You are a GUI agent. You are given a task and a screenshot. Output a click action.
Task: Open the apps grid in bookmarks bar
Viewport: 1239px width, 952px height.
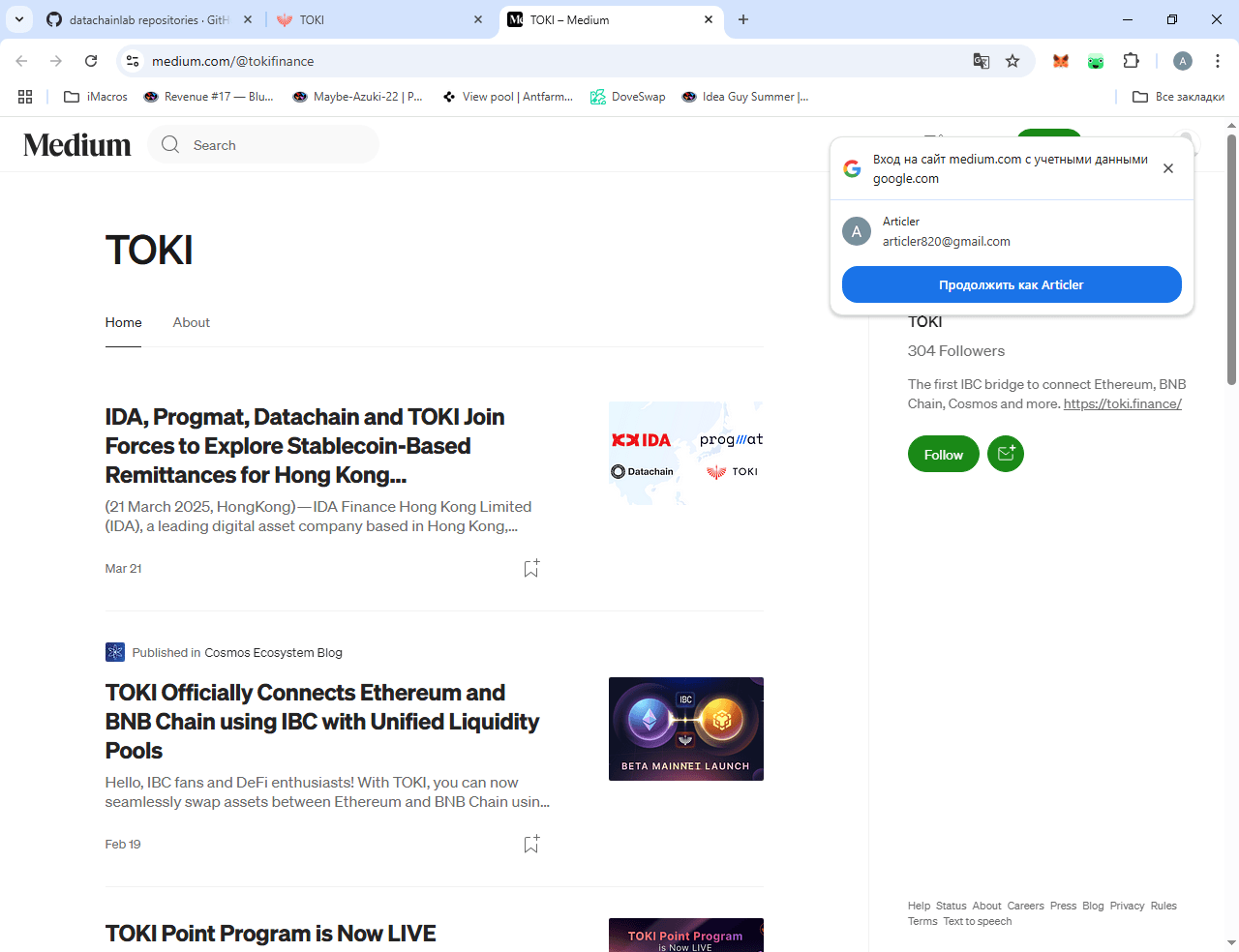click(25, 97)
